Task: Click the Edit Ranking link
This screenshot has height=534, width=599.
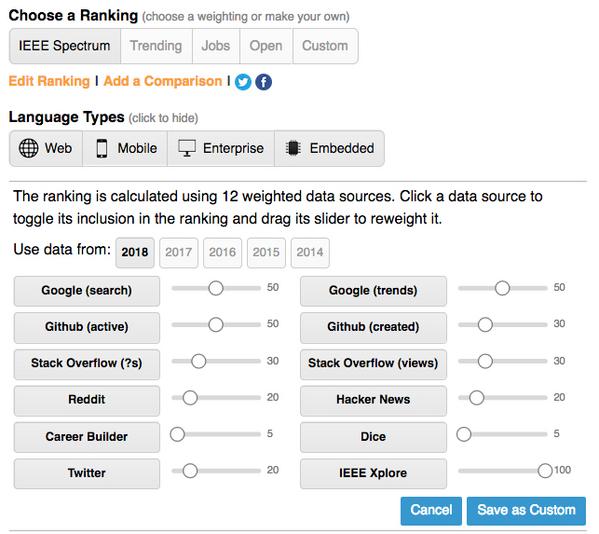Action: pyautogui.click(x=49, y=81)
